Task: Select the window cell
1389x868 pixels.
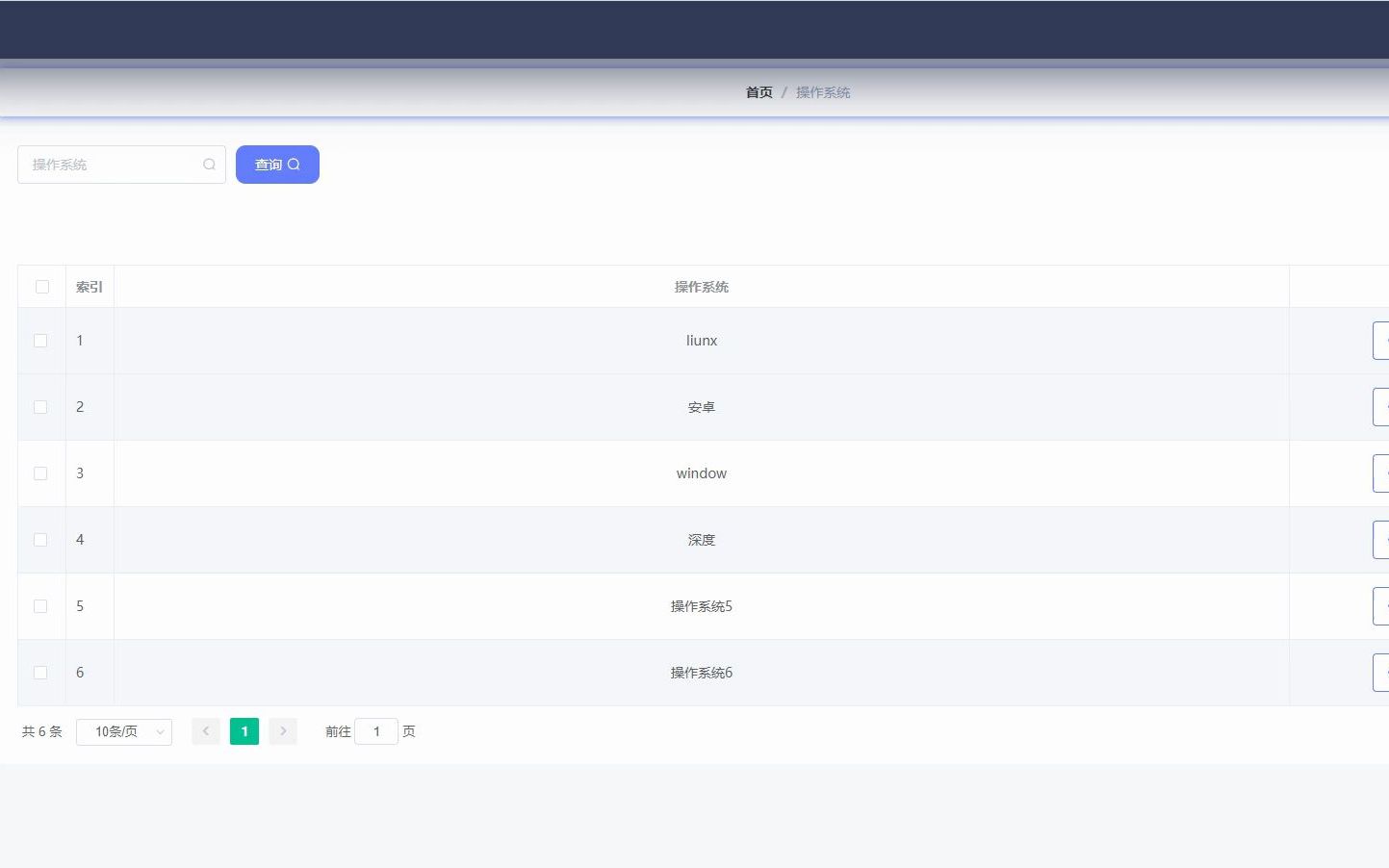Action: coord(702,473)
